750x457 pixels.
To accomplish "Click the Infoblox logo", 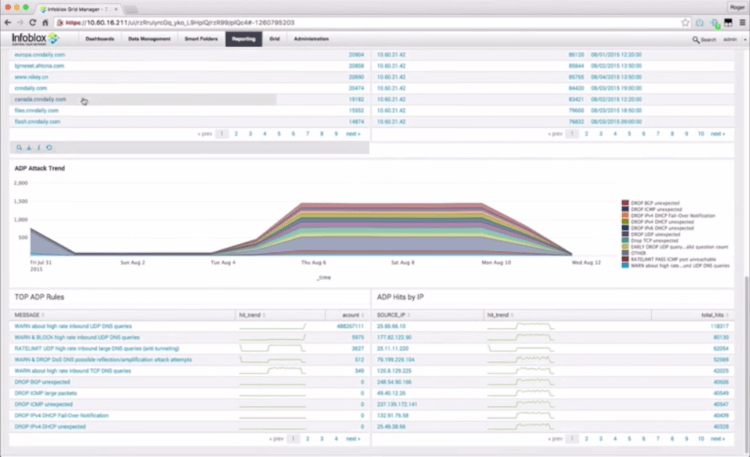I will [x=30, y=38].
